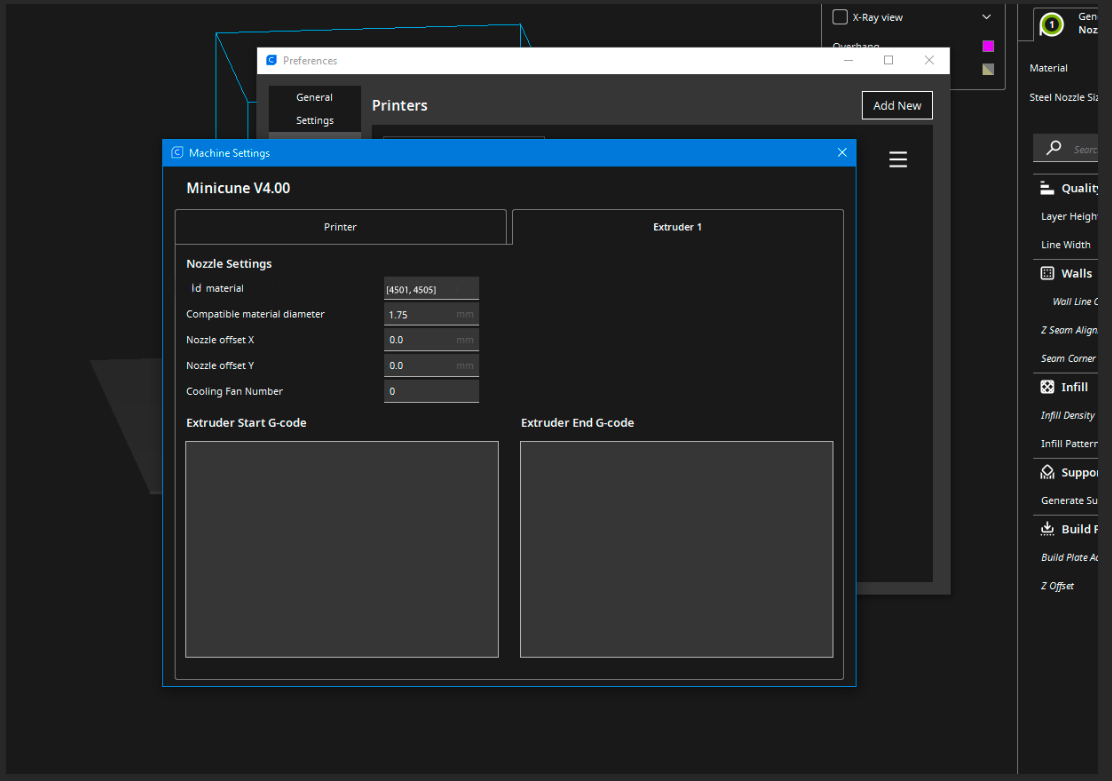The height and width of the screenshot is (781, 1112).
Task: Click Add New in Preferences window
Action: click(x=897, y=106)
